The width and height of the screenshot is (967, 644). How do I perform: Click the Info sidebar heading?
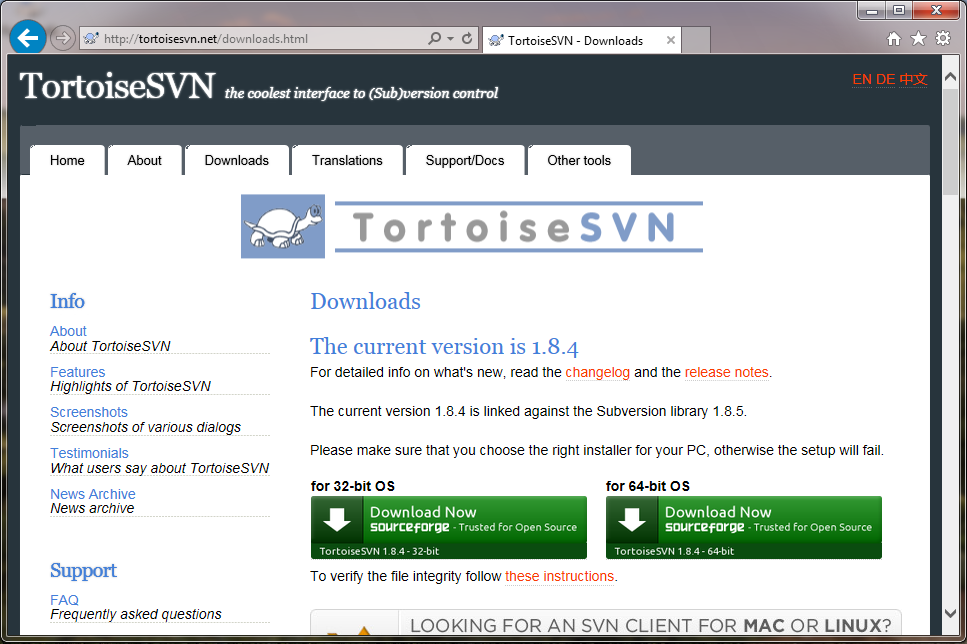click(x=67, y=302)
